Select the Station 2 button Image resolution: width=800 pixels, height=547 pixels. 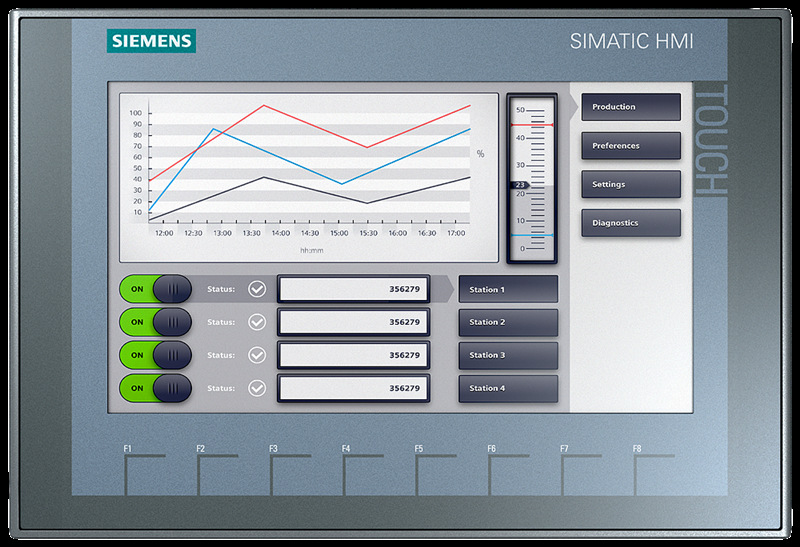click(x=508, y=322)
